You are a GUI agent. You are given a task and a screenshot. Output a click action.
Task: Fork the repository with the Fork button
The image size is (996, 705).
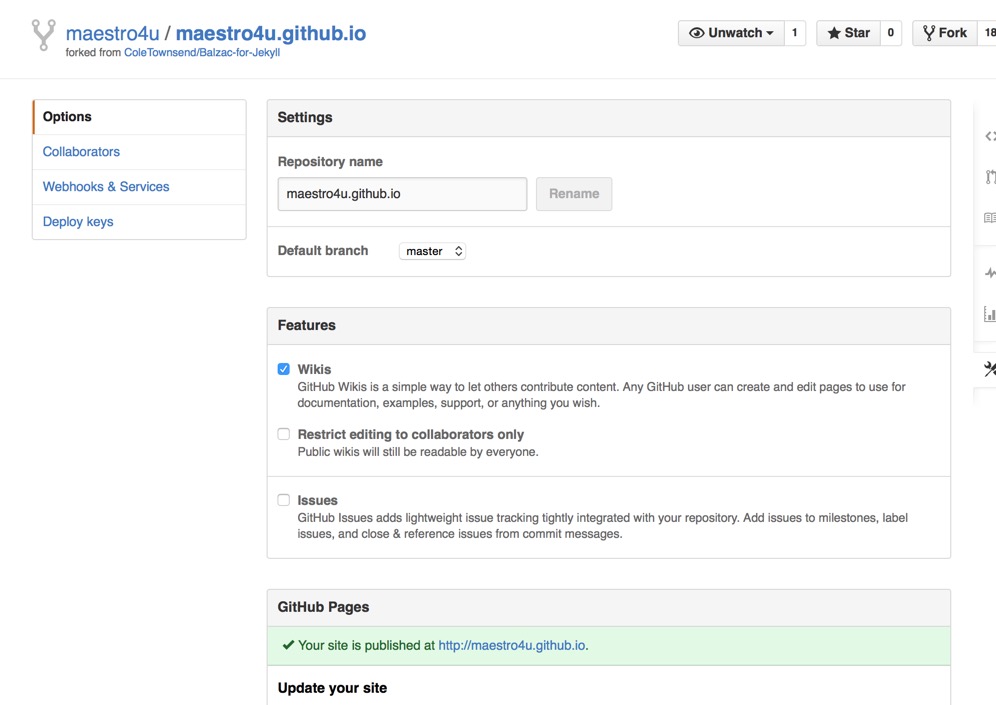[x=944, y=33]
